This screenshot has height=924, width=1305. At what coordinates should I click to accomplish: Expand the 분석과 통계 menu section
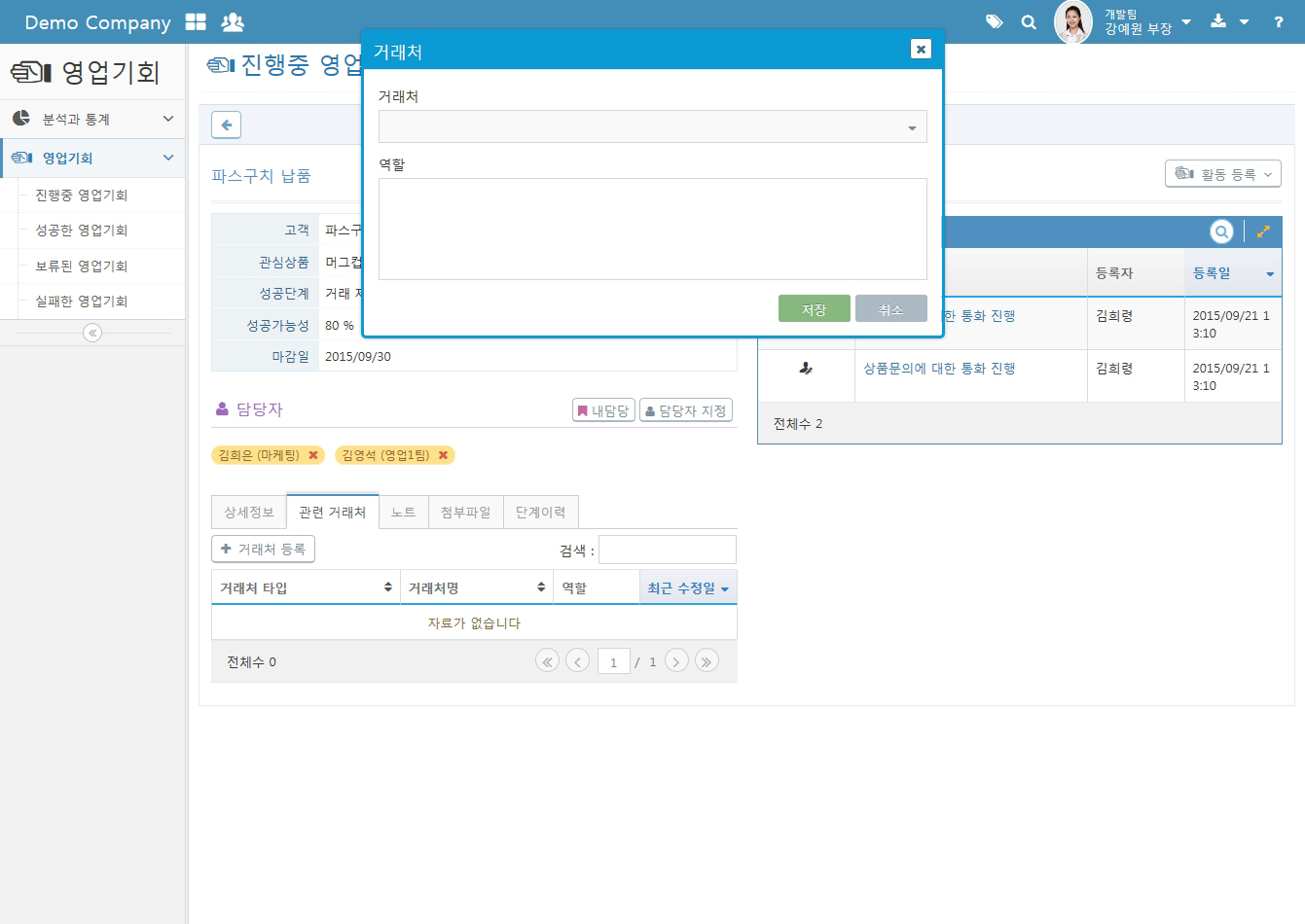coord(92,119)
